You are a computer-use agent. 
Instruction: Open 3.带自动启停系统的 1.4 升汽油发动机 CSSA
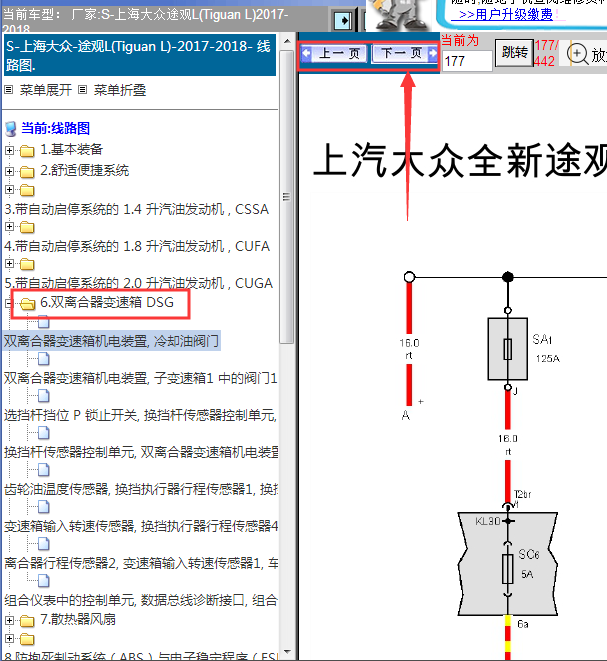click(137, 209)
